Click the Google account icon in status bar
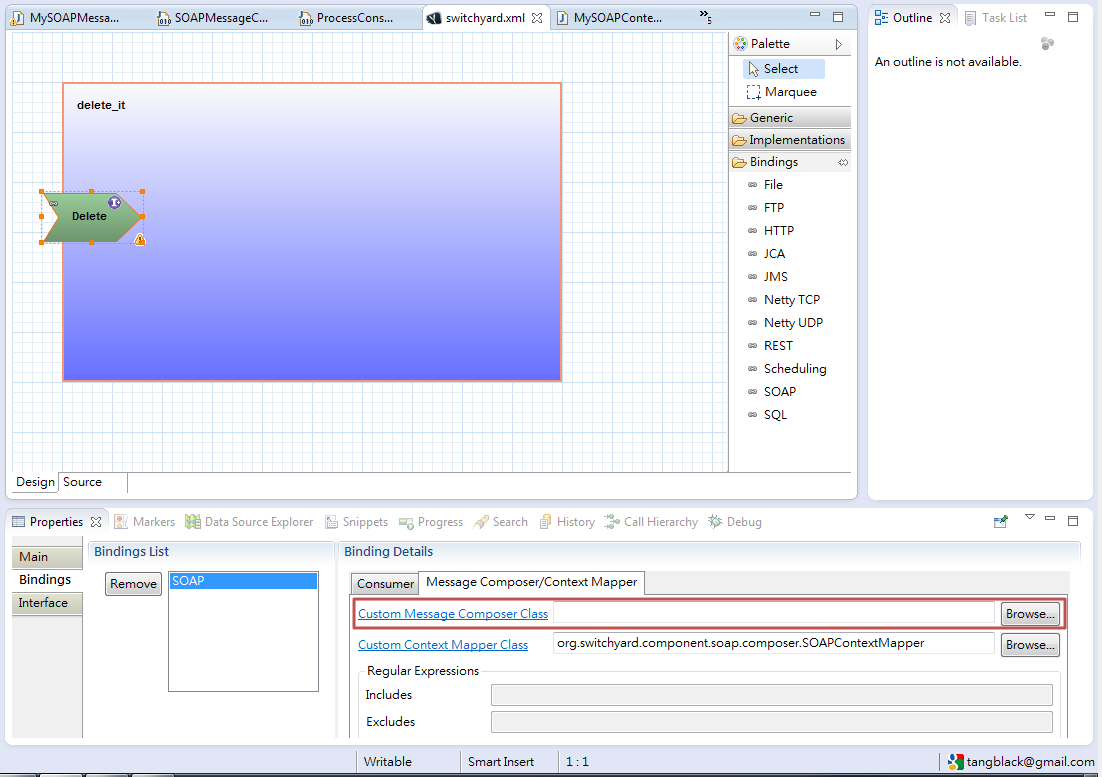The height and width of the screenshot is (777, 1102). [x=955, y=762]
